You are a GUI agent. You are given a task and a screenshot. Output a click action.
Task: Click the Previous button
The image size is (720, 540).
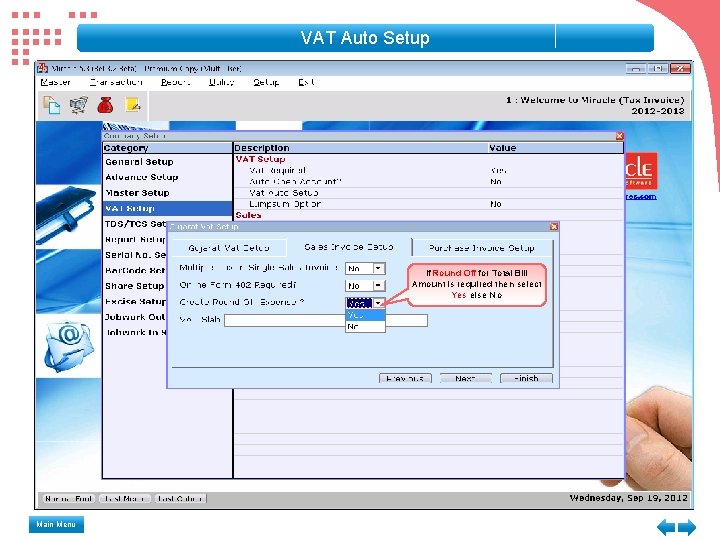click(405, 378)
